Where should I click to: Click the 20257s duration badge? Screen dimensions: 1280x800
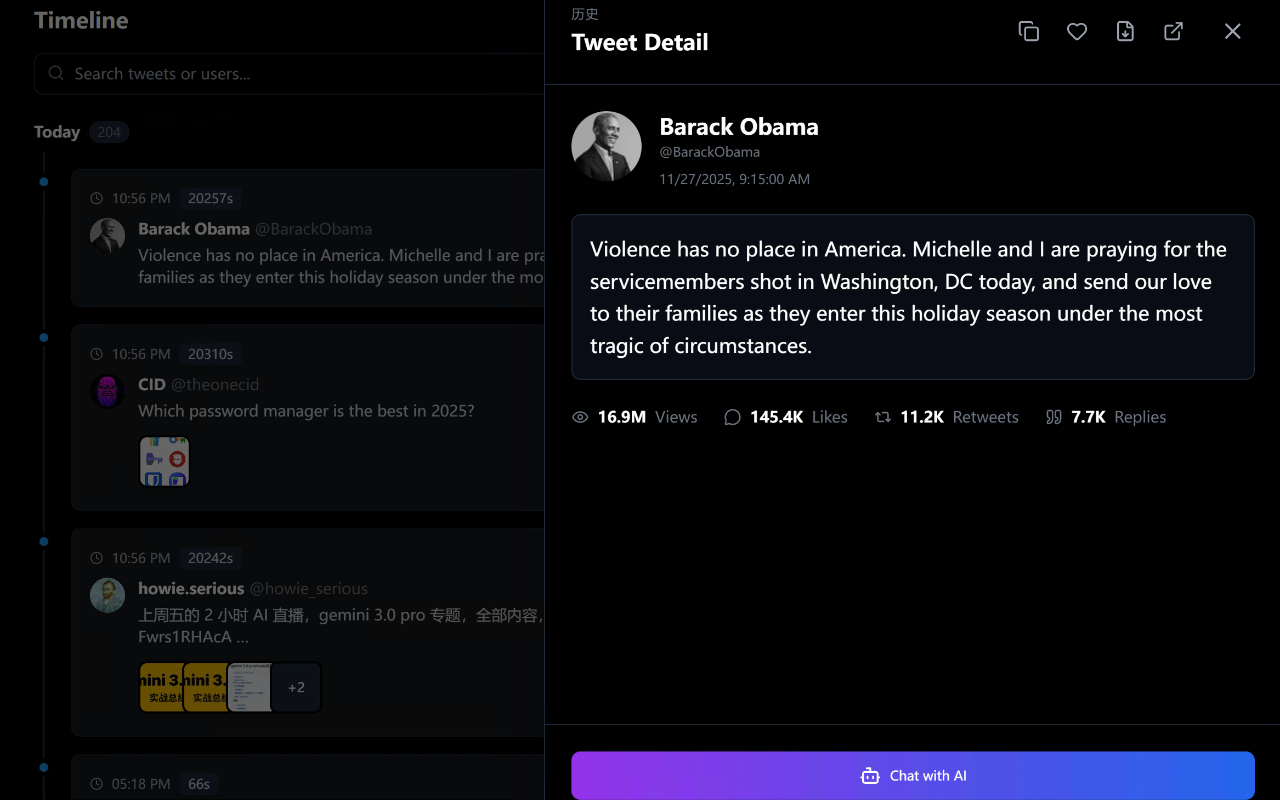211,198
